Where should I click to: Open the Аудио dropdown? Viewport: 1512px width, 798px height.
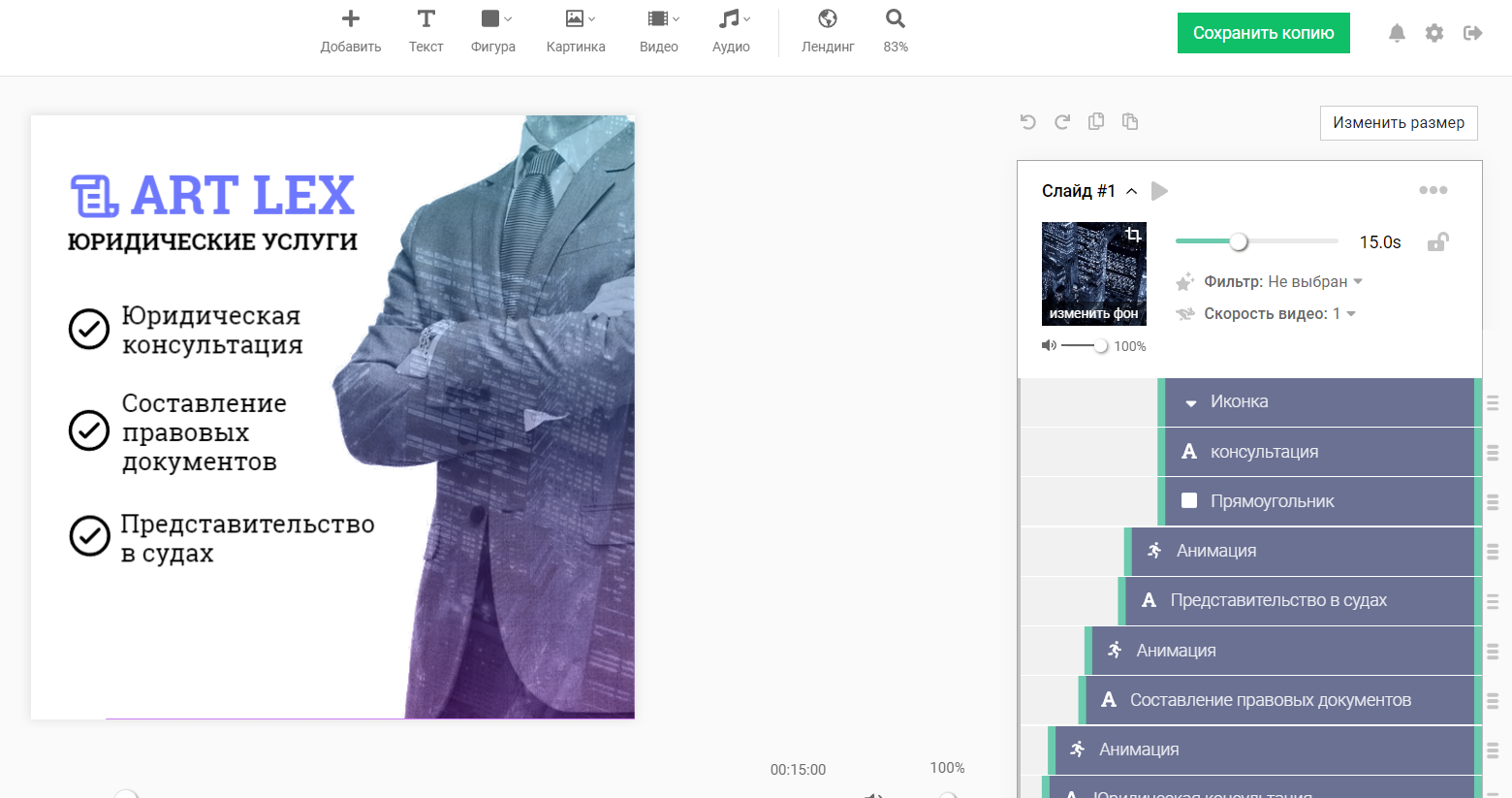click(x=731, y=31)
